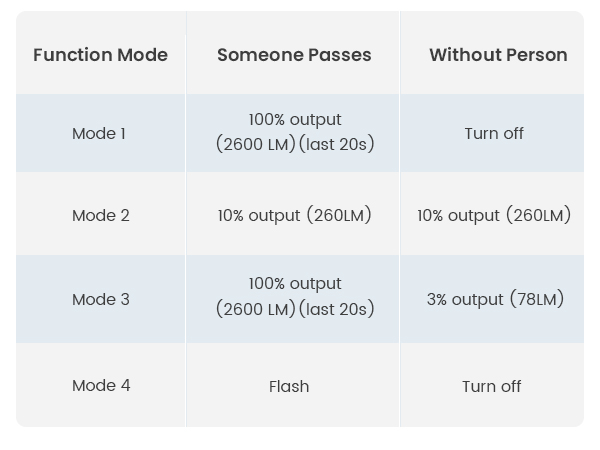This screenshot has width=600, height=450.
Task: Select "100% output" text in Mode 3 row
Action: coord(295,284)
